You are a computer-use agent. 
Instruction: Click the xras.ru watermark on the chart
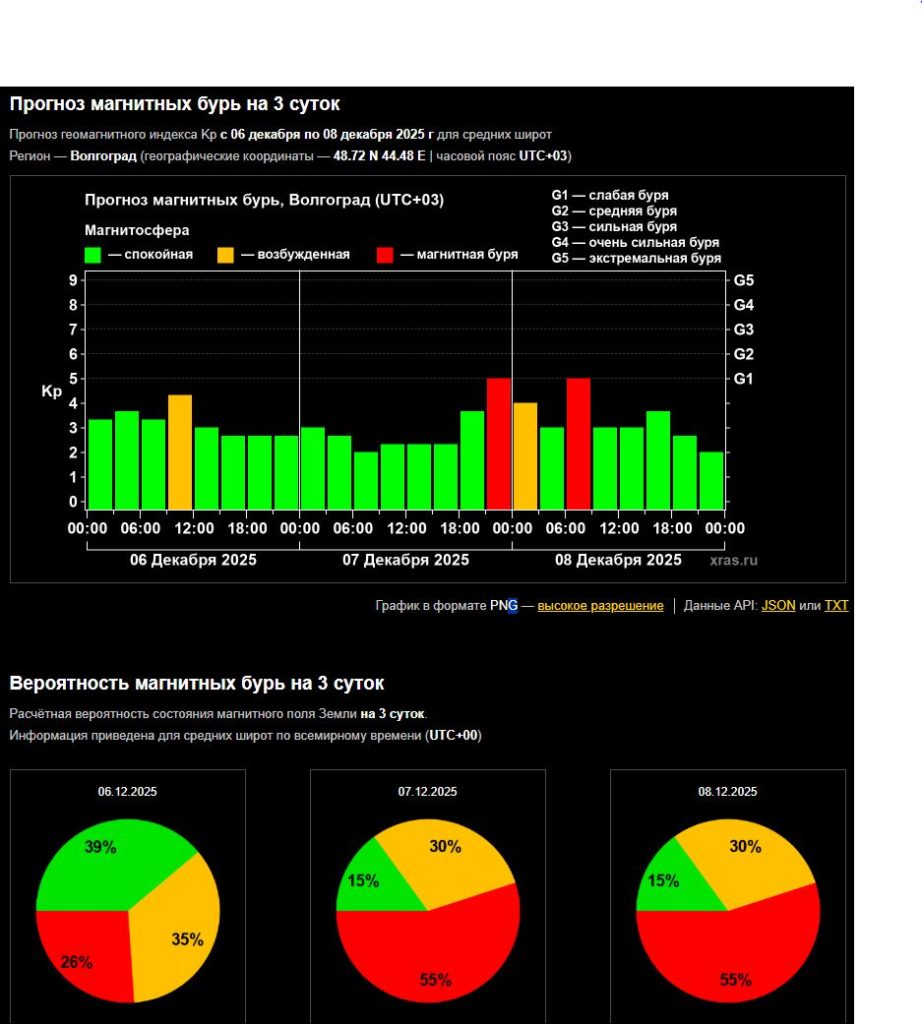pyautogui.click(x=733, y=561)
